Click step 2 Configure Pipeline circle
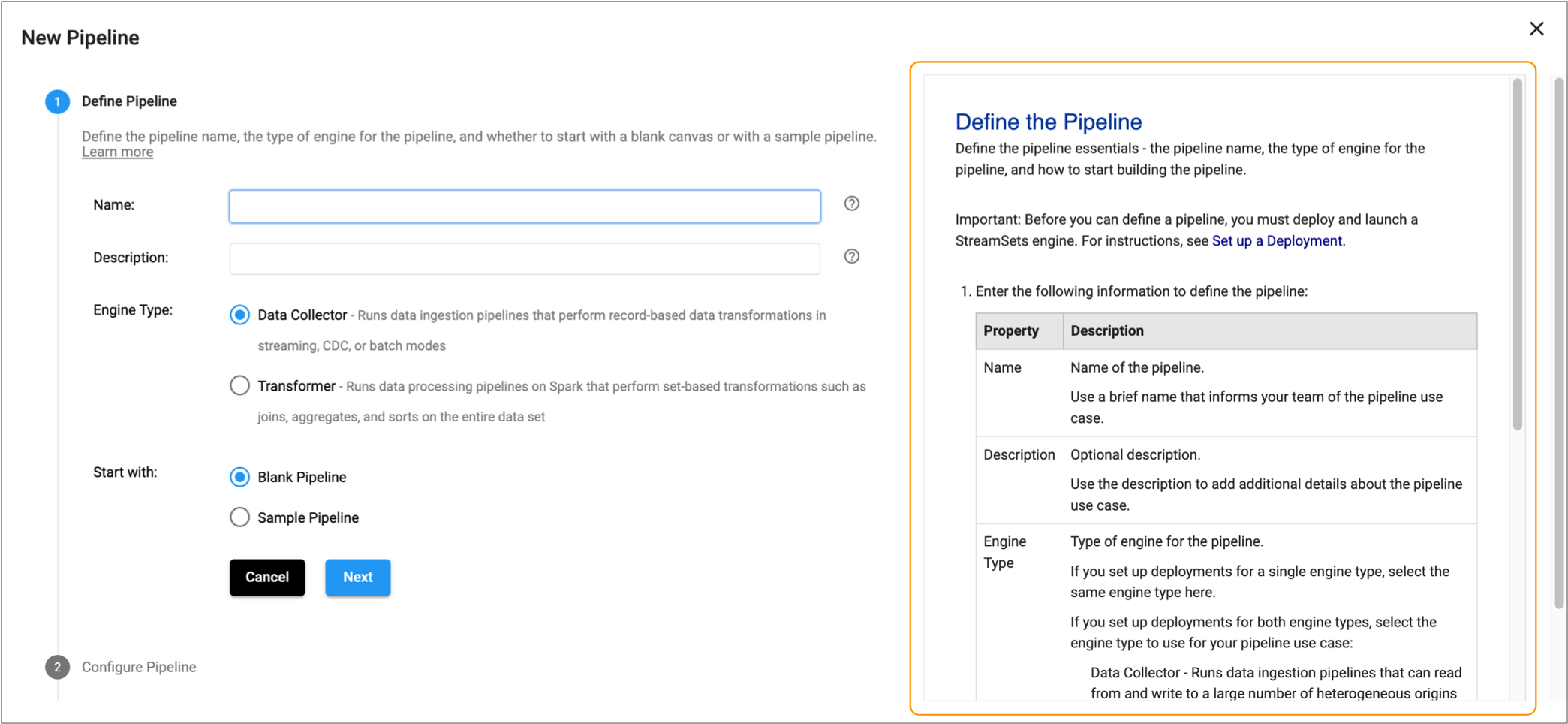 (57, 667)
